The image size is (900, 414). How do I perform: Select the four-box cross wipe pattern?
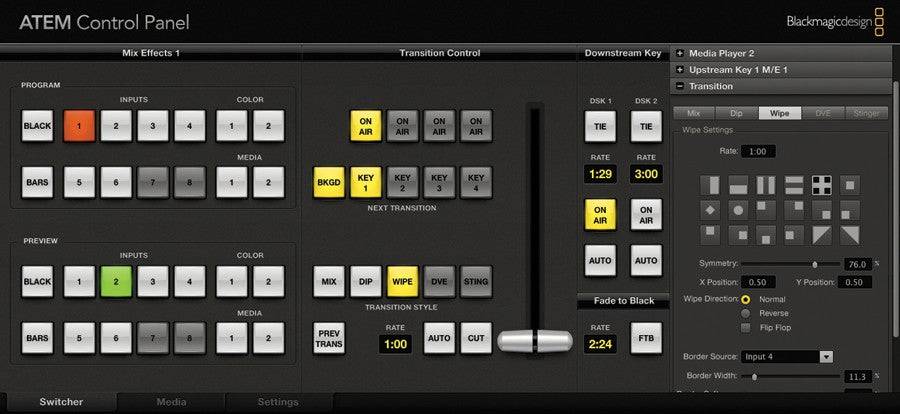[x=822, y=185]
